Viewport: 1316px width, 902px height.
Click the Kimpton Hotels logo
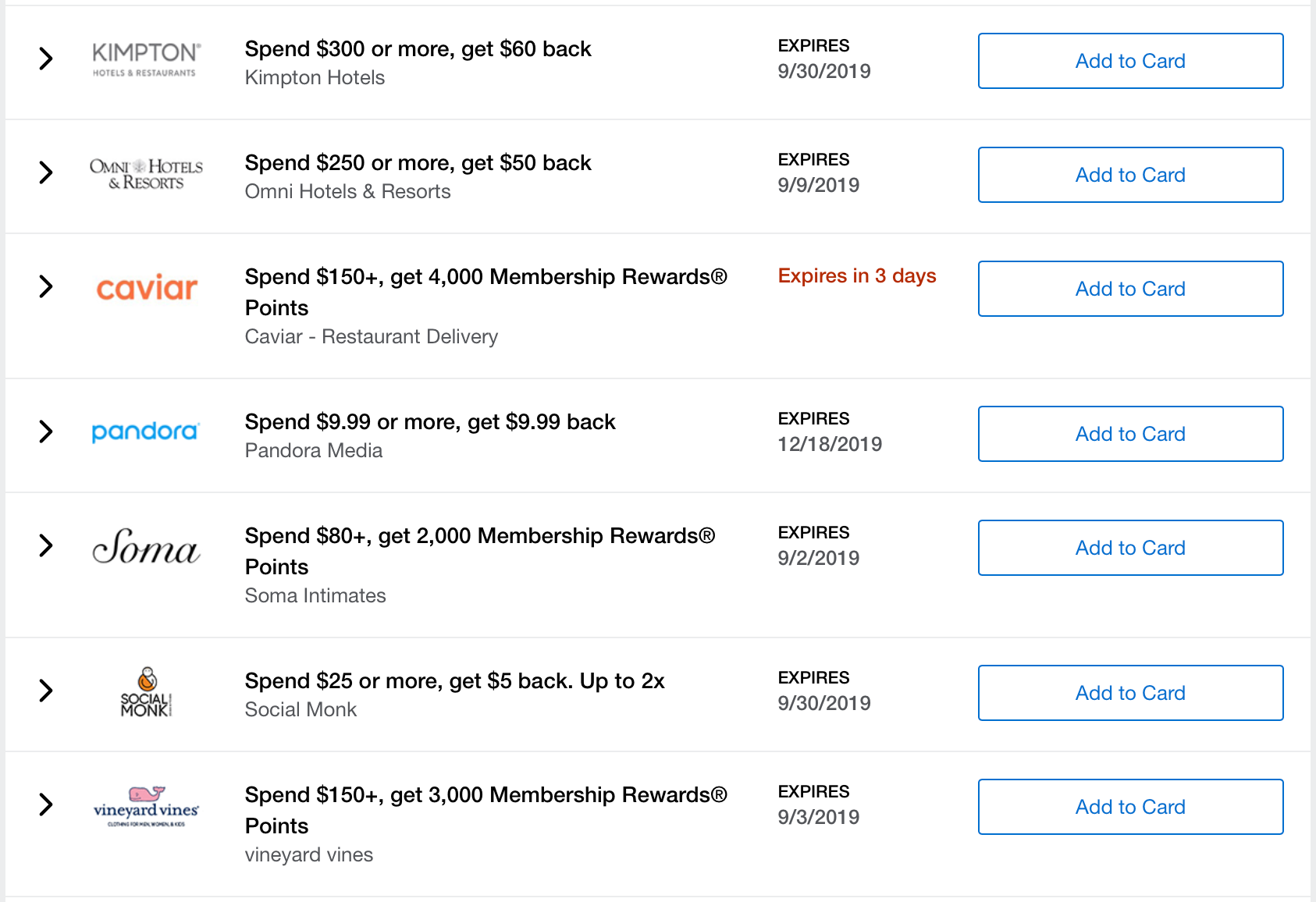(x=146, y=60)
